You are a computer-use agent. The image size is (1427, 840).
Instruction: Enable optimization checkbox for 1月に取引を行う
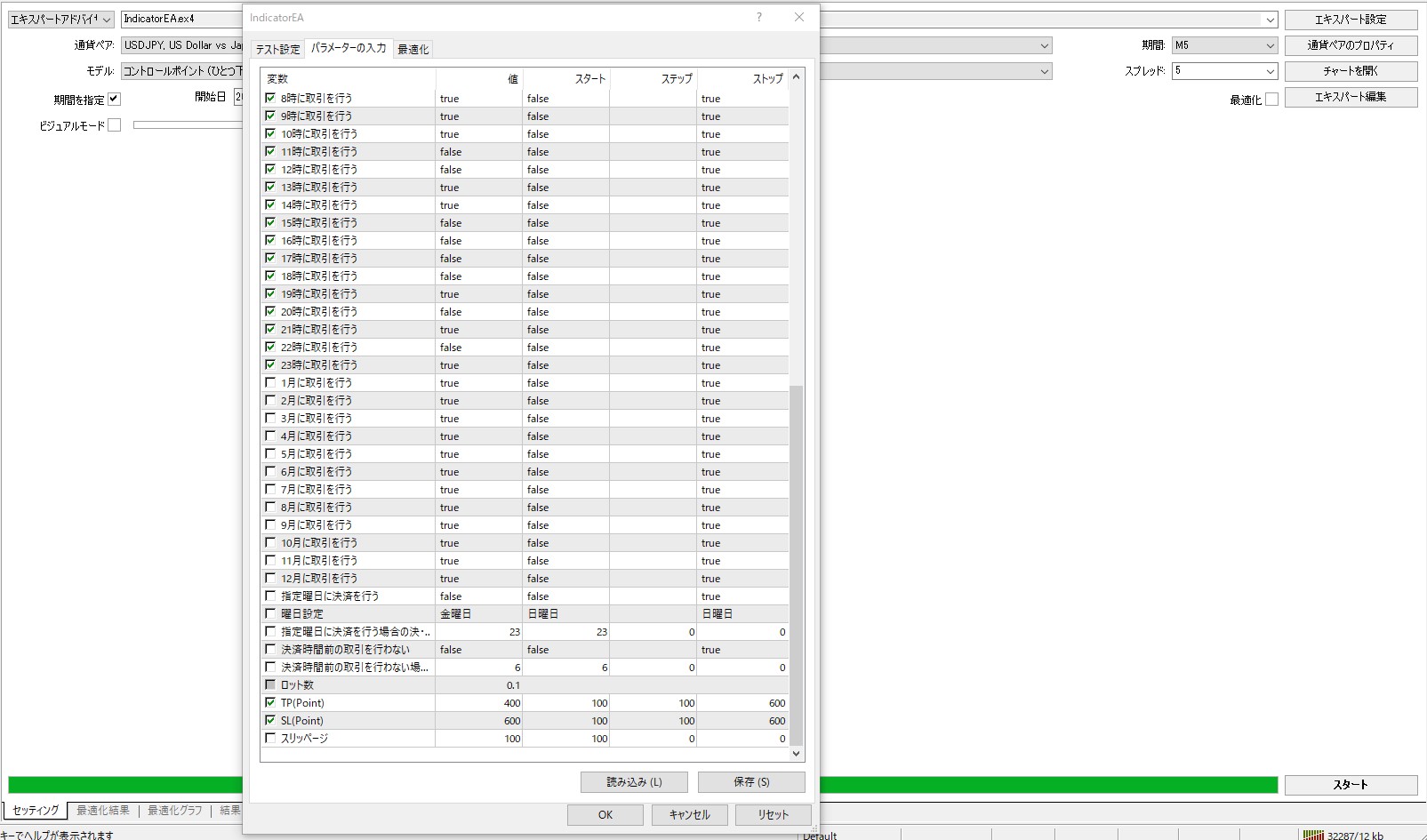pos(271,382)
